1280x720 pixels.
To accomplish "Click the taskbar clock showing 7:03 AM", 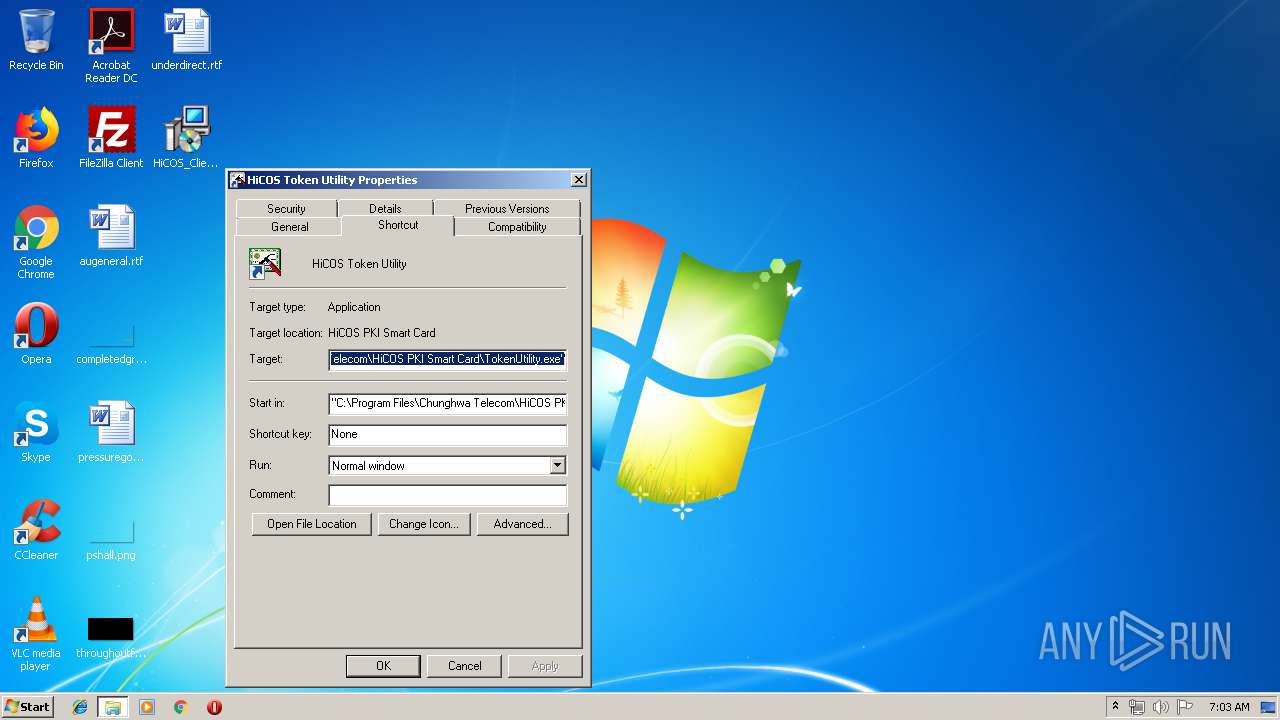I will pos(1229,707).
